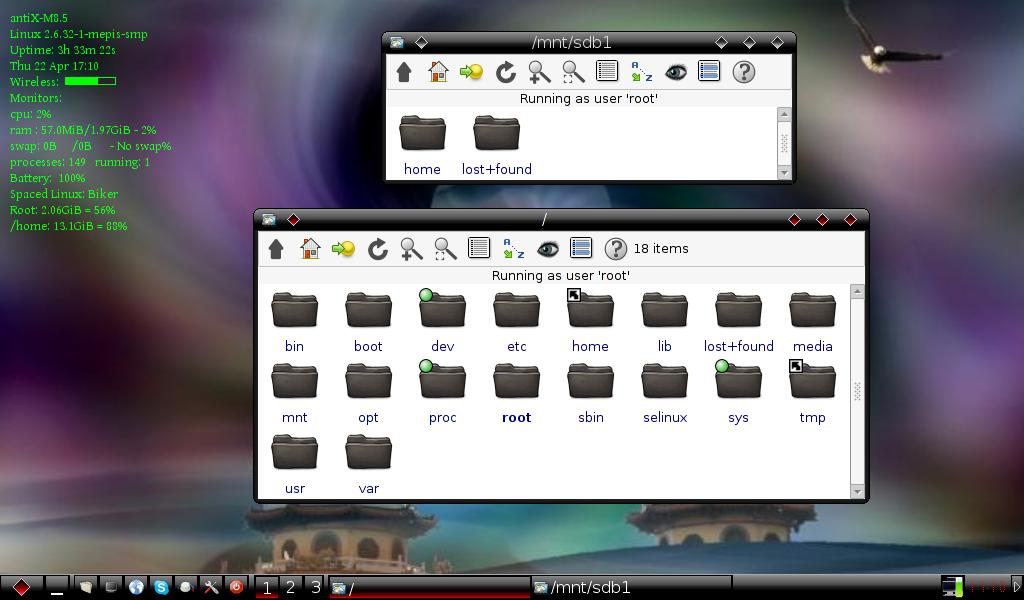
Task: Select the selinux folder
Action: pyautogui.click(x=664, y=392)
